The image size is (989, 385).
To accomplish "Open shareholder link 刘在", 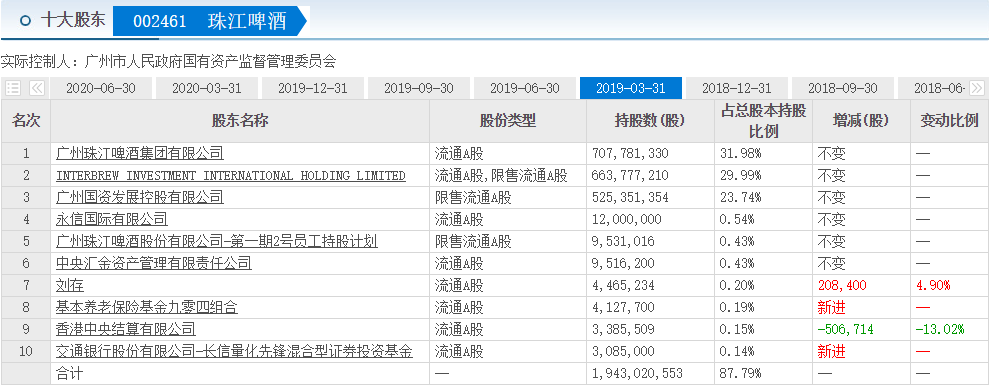I will [x=70, y=285].
